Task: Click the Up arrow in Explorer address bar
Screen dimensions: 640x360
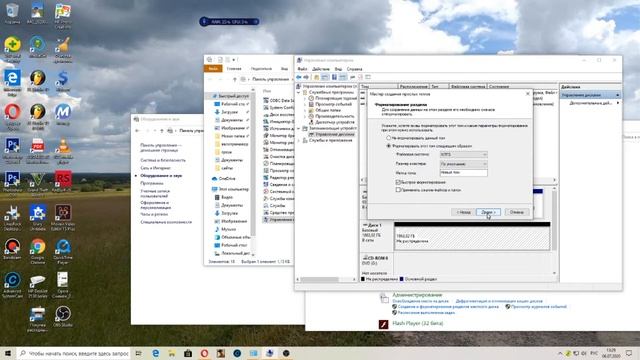Action: (x=235, y=79)
